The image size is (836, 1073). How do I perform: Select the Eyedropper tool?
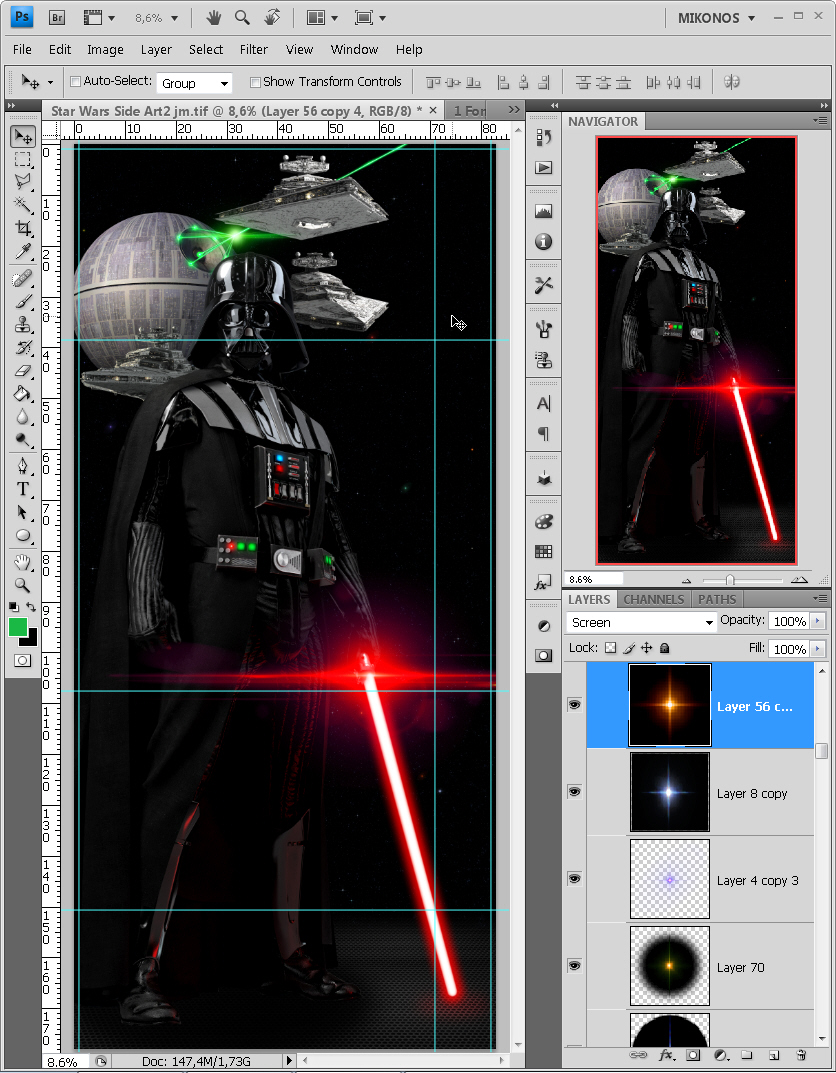23,251
